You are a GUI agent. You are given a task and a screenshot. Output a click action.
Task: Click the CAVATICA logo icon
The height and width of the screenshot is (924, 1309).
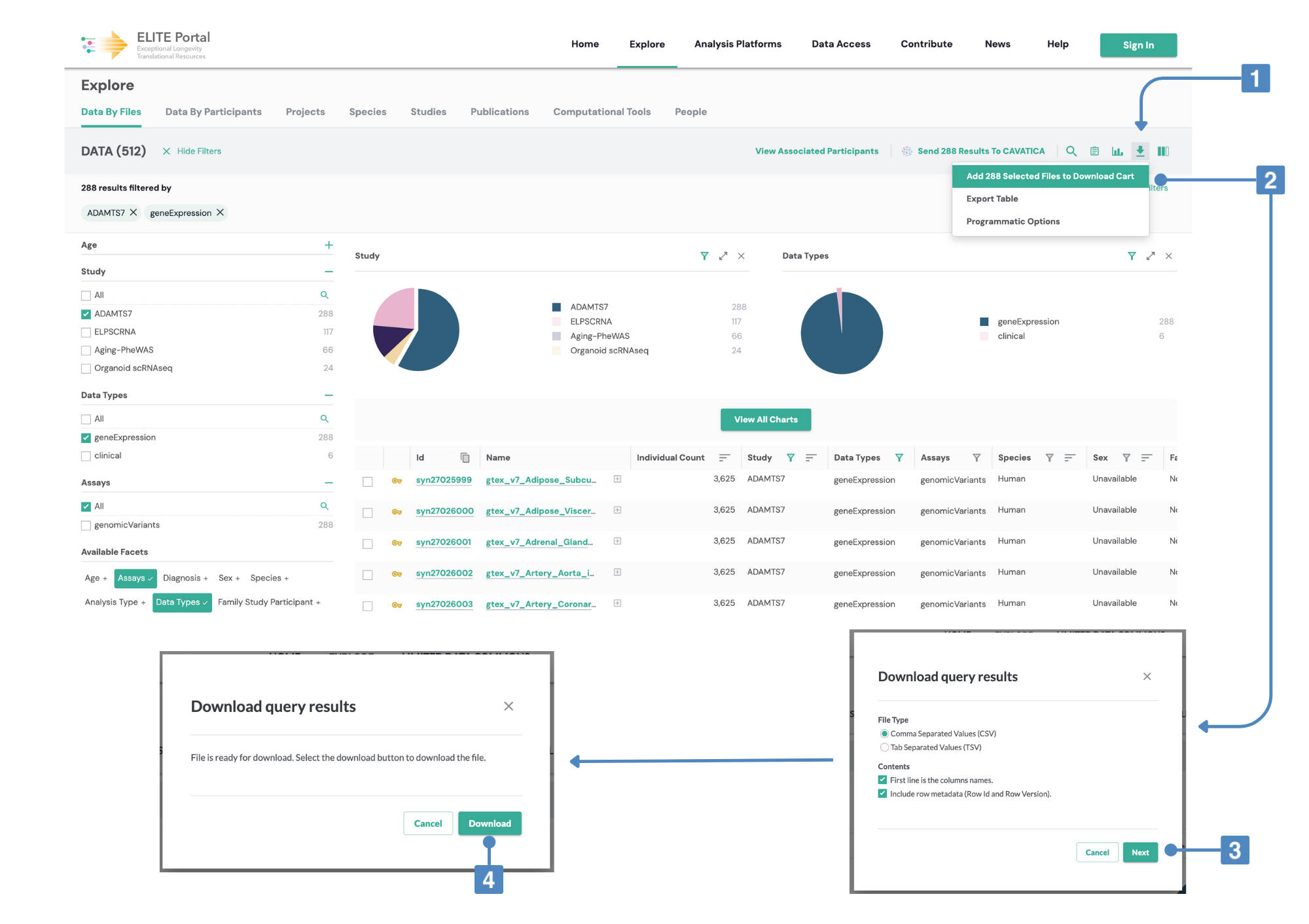[907, 151]
